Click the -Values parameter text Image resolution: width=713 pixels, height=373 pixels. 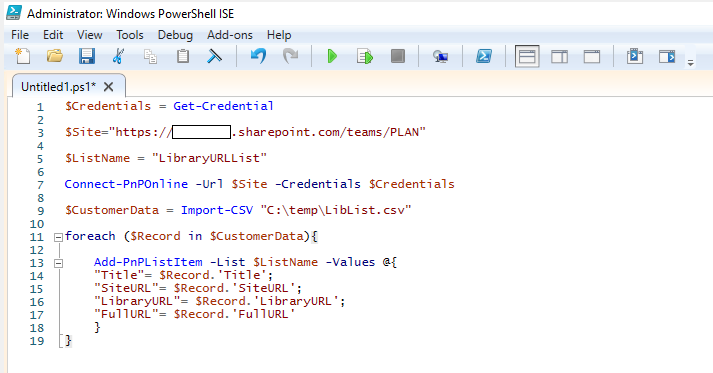(x=350, y=262)
